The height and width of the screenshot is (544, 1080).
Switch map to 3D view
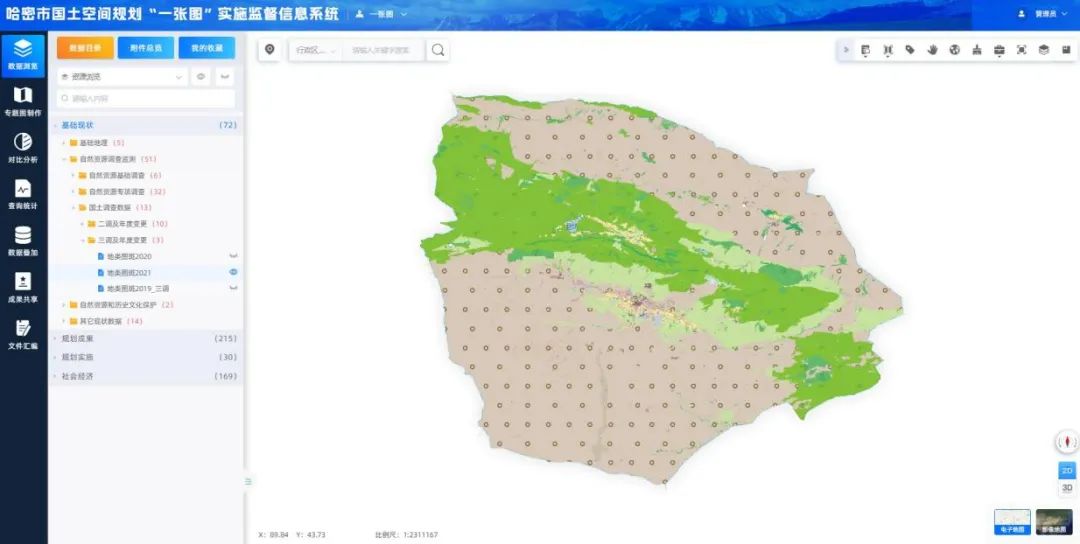click(1067, 488)
